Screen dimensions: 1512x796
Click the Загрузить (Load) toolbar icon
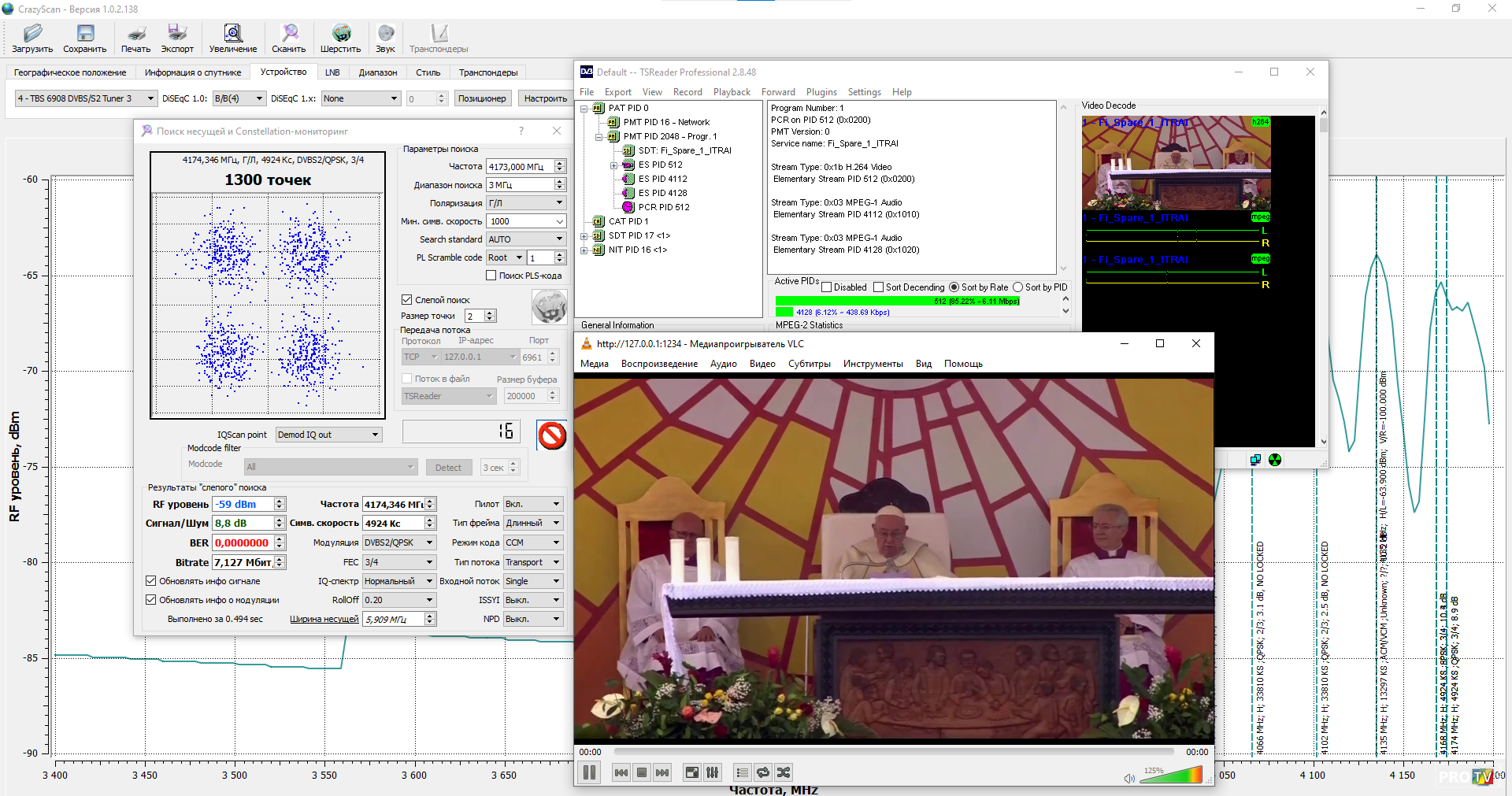point(32,34)
